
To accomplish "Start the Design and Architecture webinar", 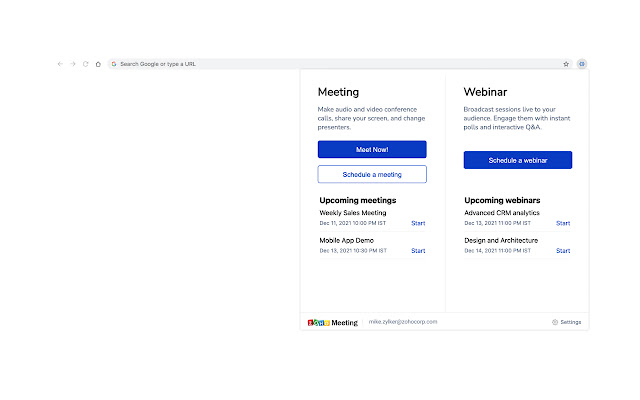I will [563, 251].
